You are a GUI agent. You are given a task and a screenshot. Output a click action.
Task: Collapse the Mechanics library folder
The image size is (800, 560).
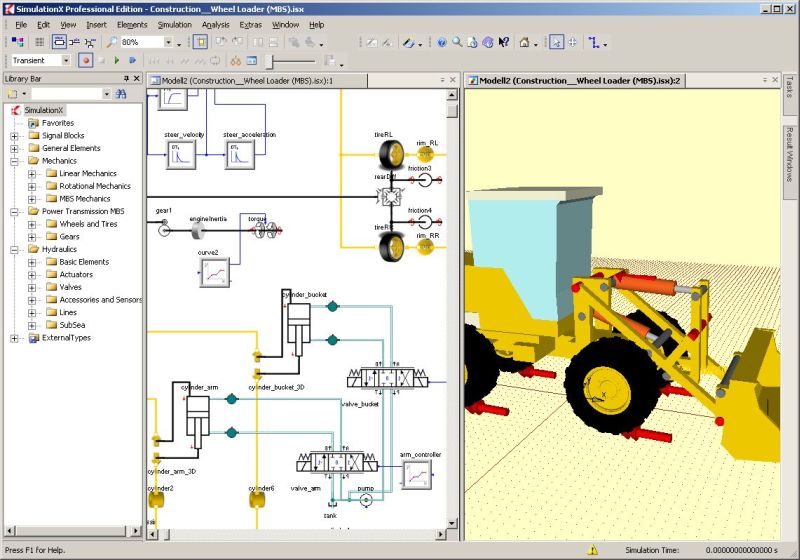(x=14, y=161)
